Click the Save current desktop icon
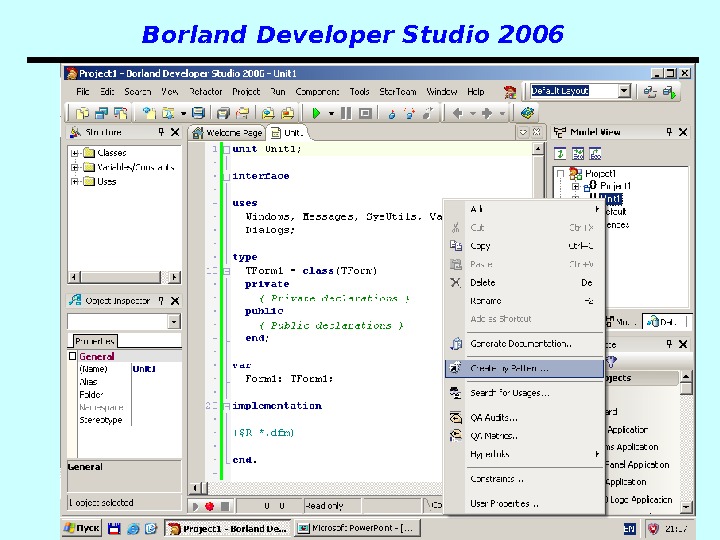This screenshot has width=720, height=540. [650, 92]
